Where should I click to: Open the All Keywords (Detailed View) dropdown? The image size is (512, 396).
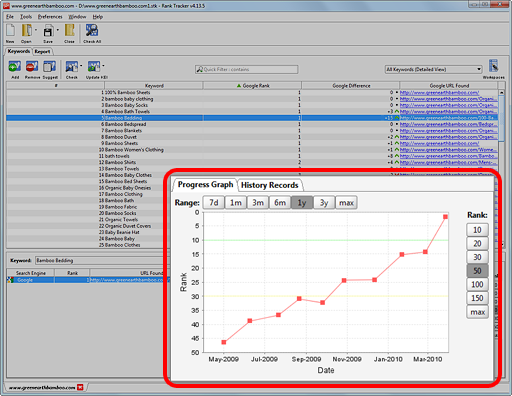[x=433, y=69]
